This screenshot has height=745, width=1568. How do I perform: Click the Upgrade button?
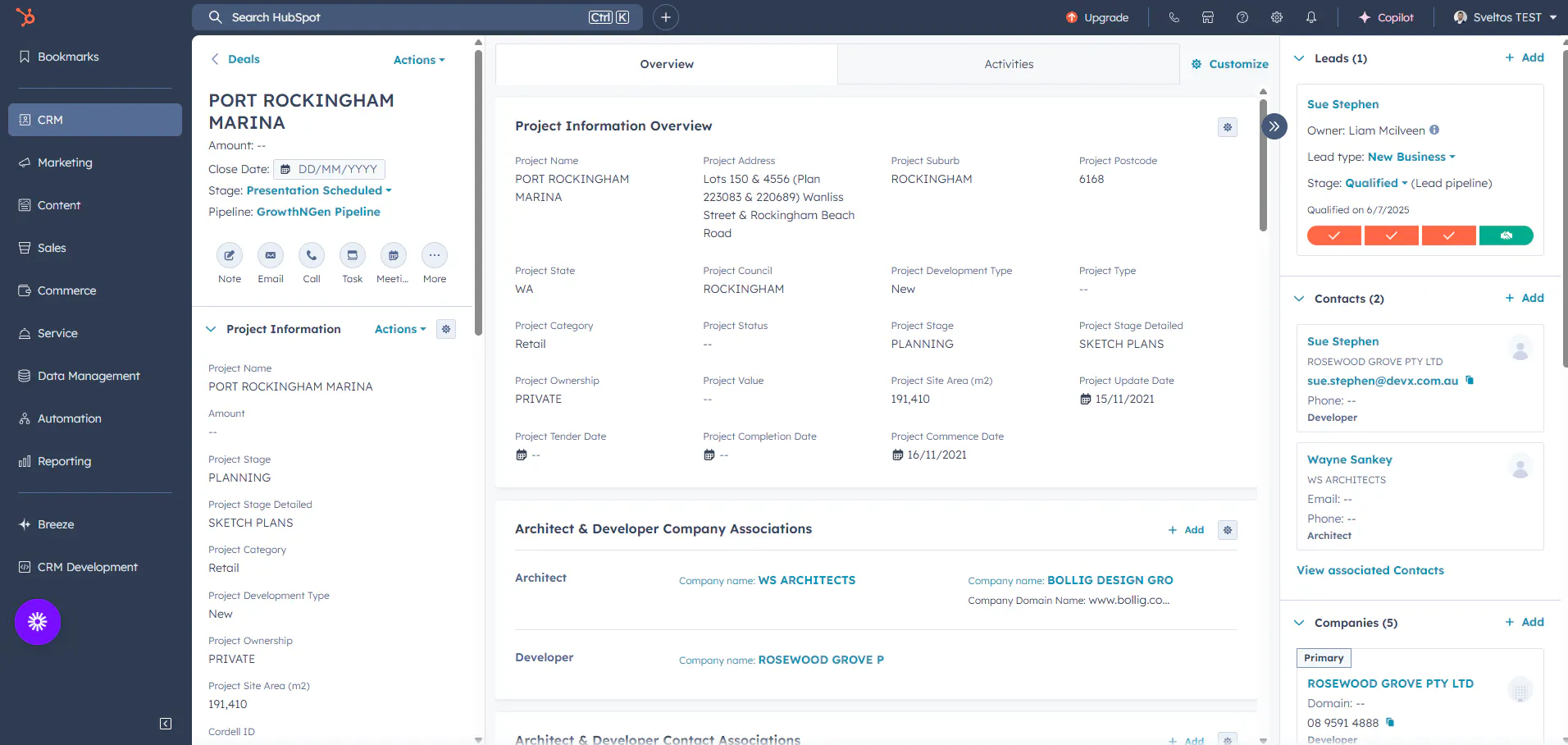coord(1097,17)
